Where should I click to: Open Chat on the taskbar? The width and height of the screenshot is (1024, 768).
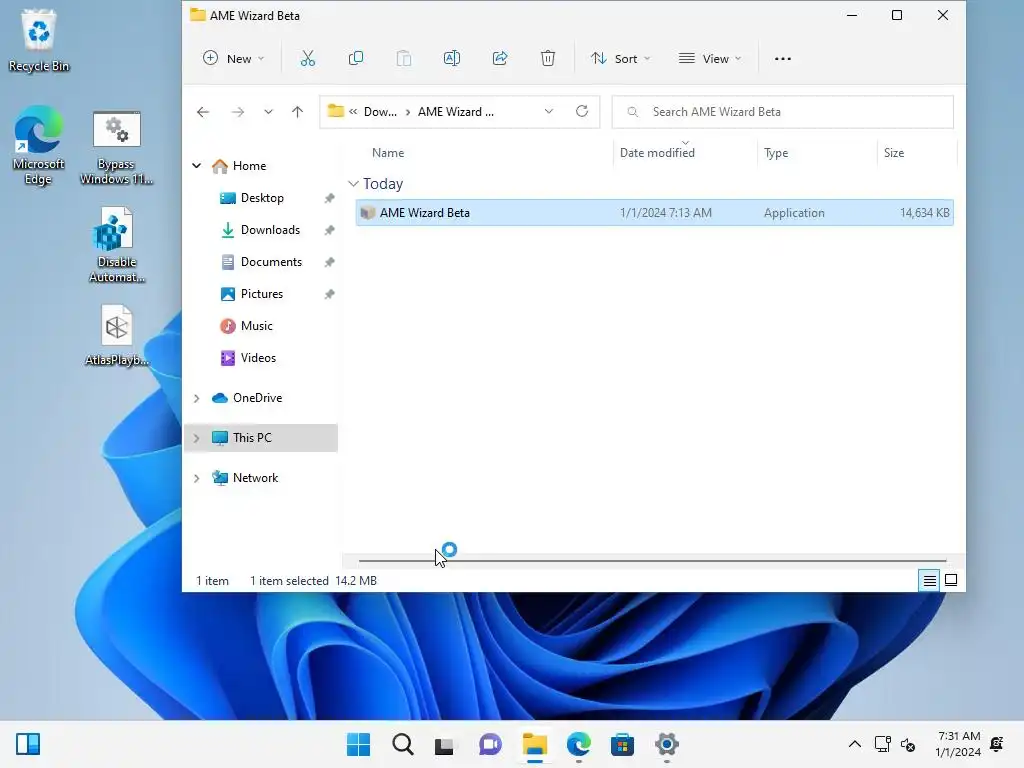[x=490, y=744]
